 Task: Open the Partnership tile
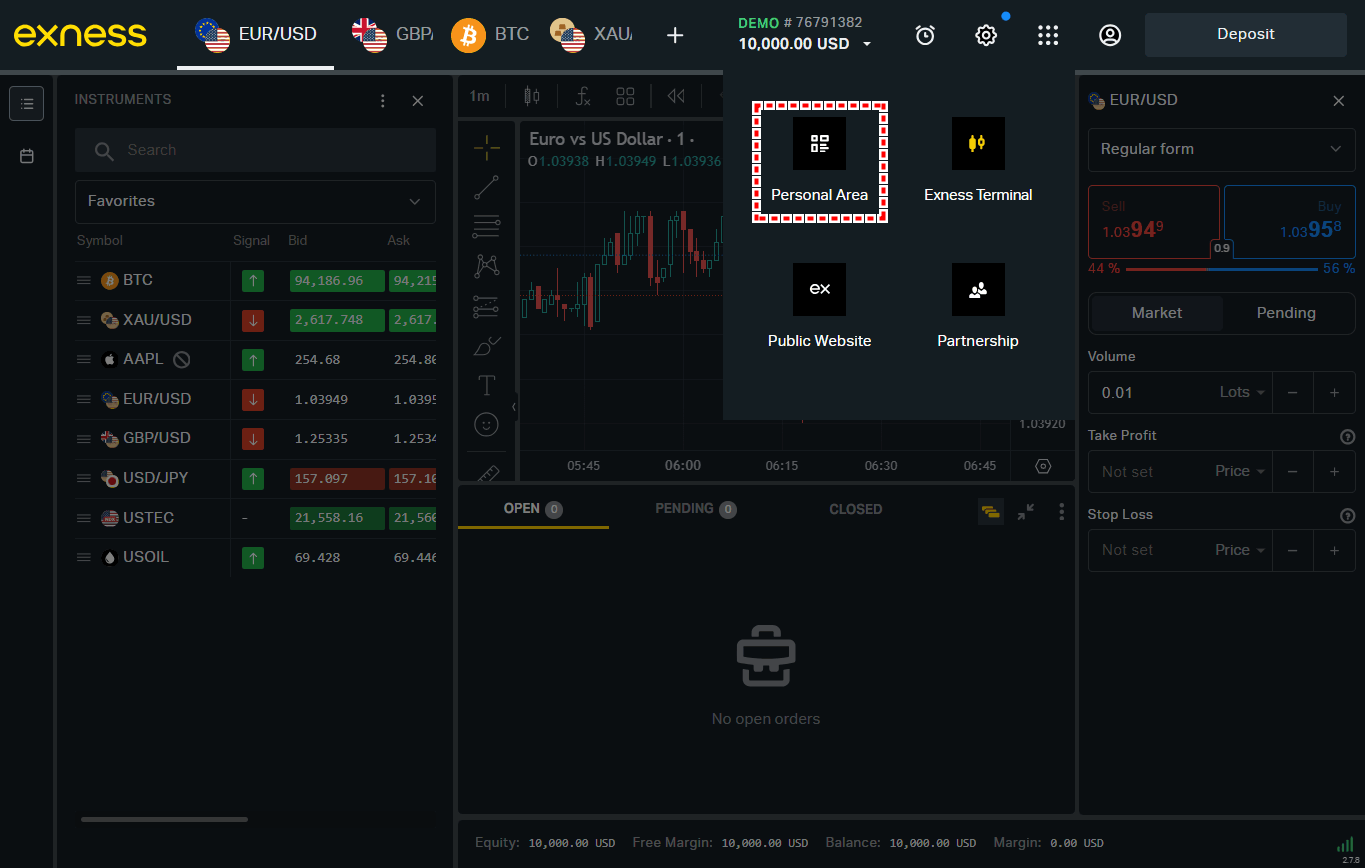[x=978, y=307]
